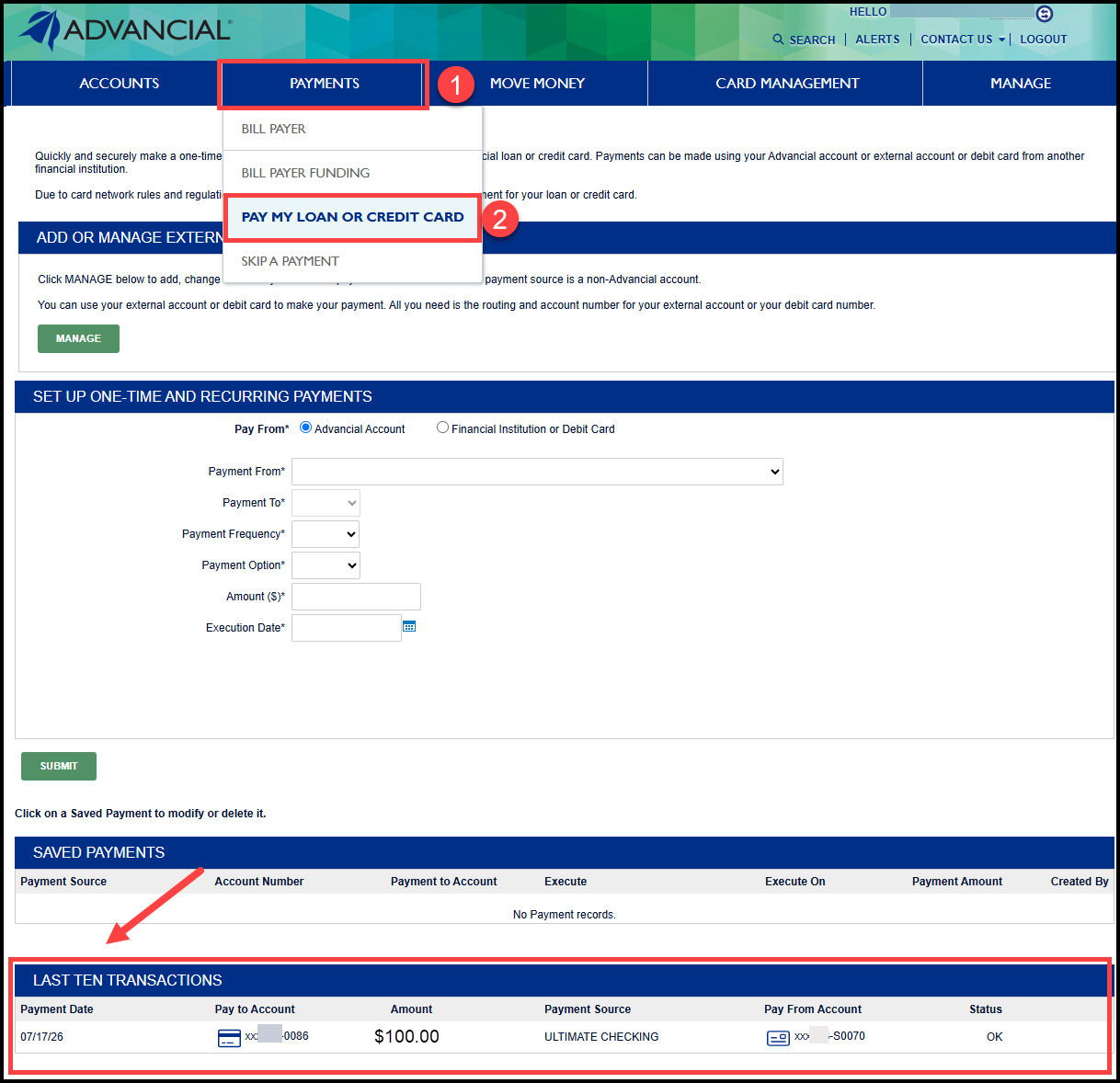Click the green MANAGE button

(78, 338)
